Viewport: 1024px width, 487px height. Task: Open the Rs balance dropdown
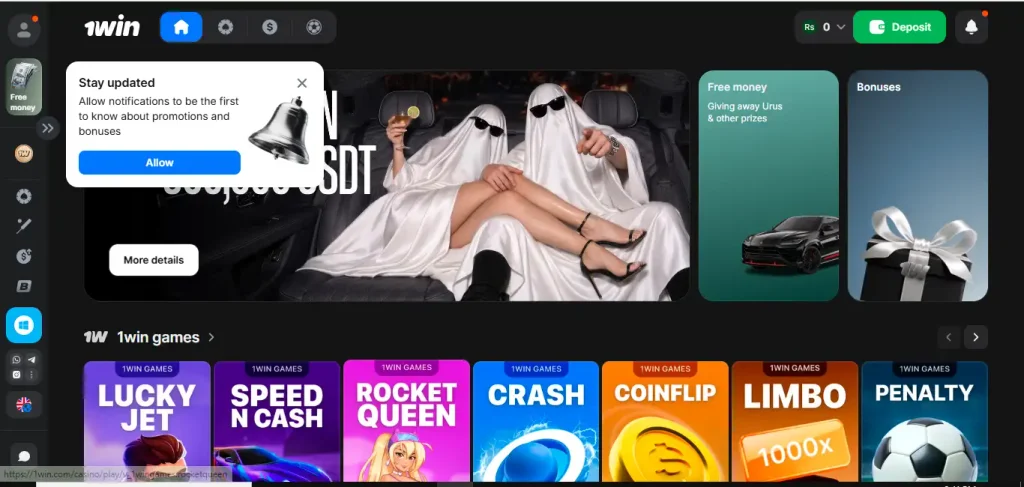point(824,27)
